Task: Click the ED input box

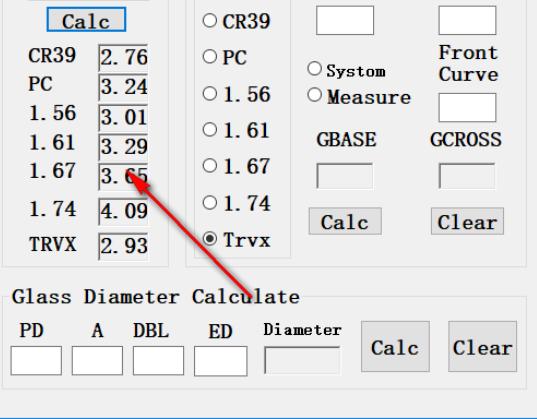Action: coord(221,361)
